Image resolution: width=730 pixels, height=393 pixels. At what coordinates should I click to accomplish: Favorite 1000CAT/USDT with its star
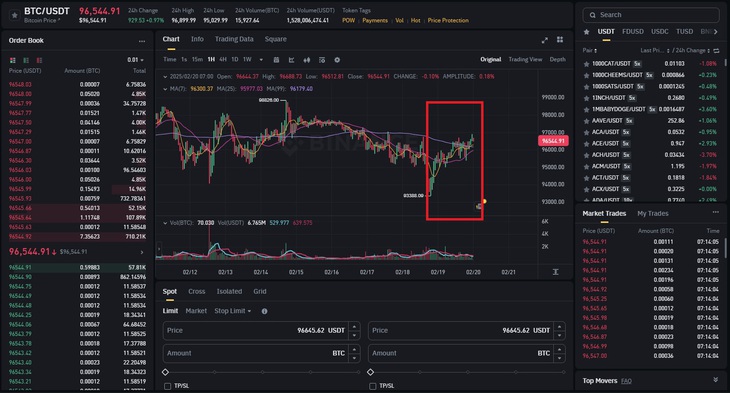click(587, 64)
